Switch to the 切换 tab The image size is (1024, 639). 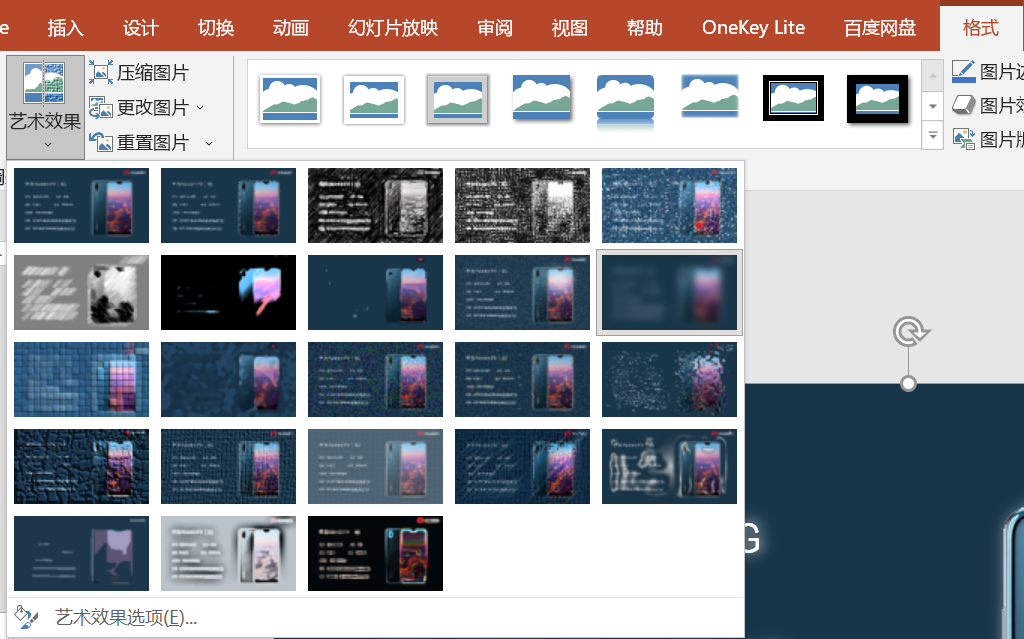(216, 28)
